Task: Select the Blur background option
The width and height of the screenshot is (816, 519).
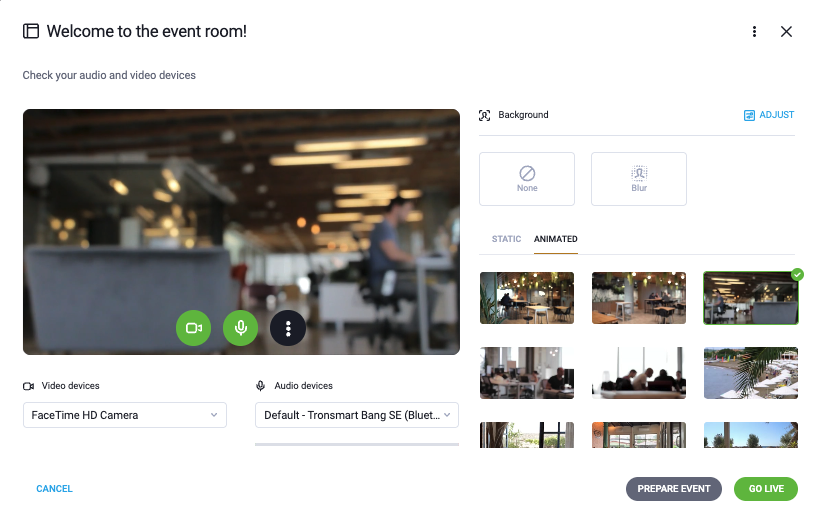Action: point(639,179)
